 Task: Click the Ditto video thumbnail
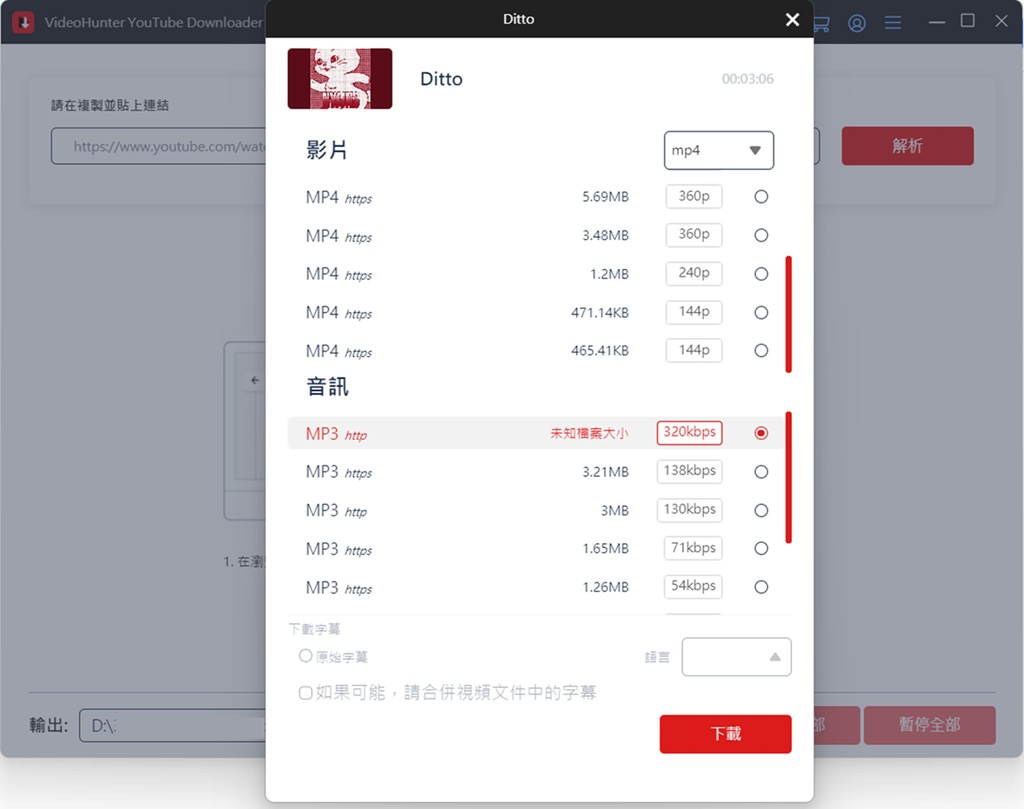[340, 79]
